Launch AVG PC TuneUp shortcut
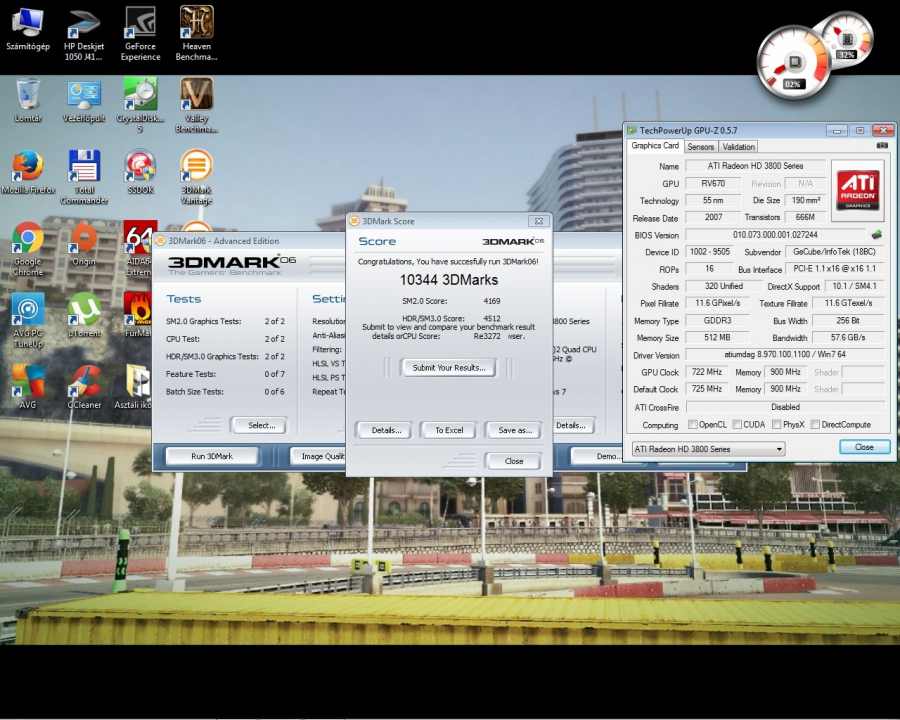This screenshot has height=720, width=900. tap(28, 320)
